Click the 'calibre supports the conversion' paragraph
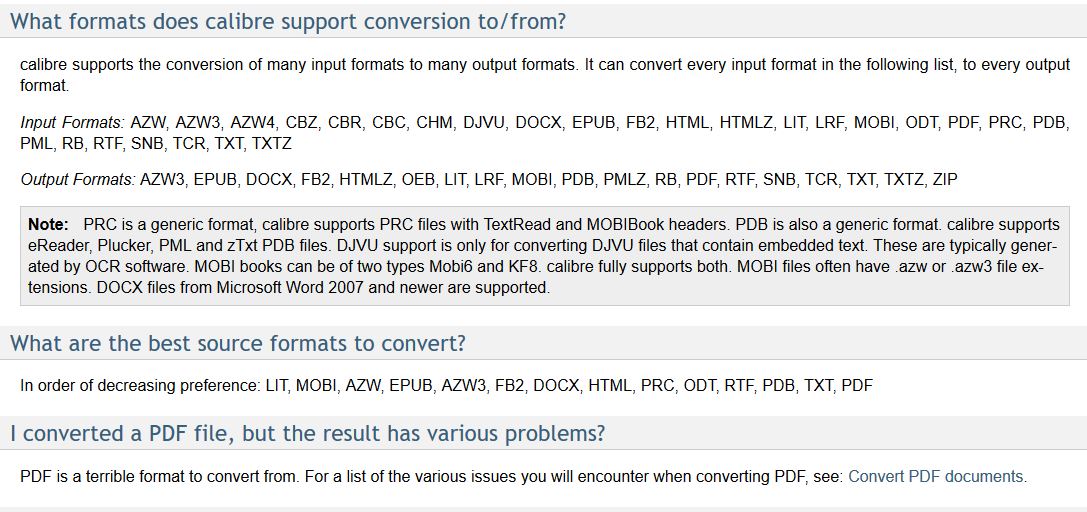This screenshot has width=1087, height=512. click(x=300, y=65)
